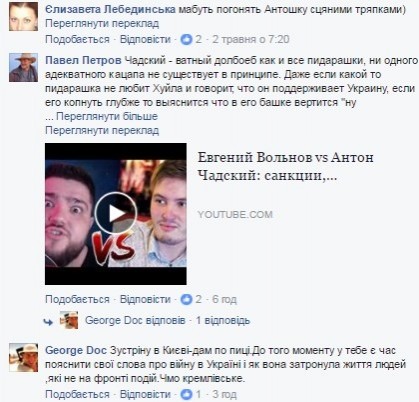Open George Doc's large avatar
Viewport: 419px width, 402px height.
(x=23, y=357)
